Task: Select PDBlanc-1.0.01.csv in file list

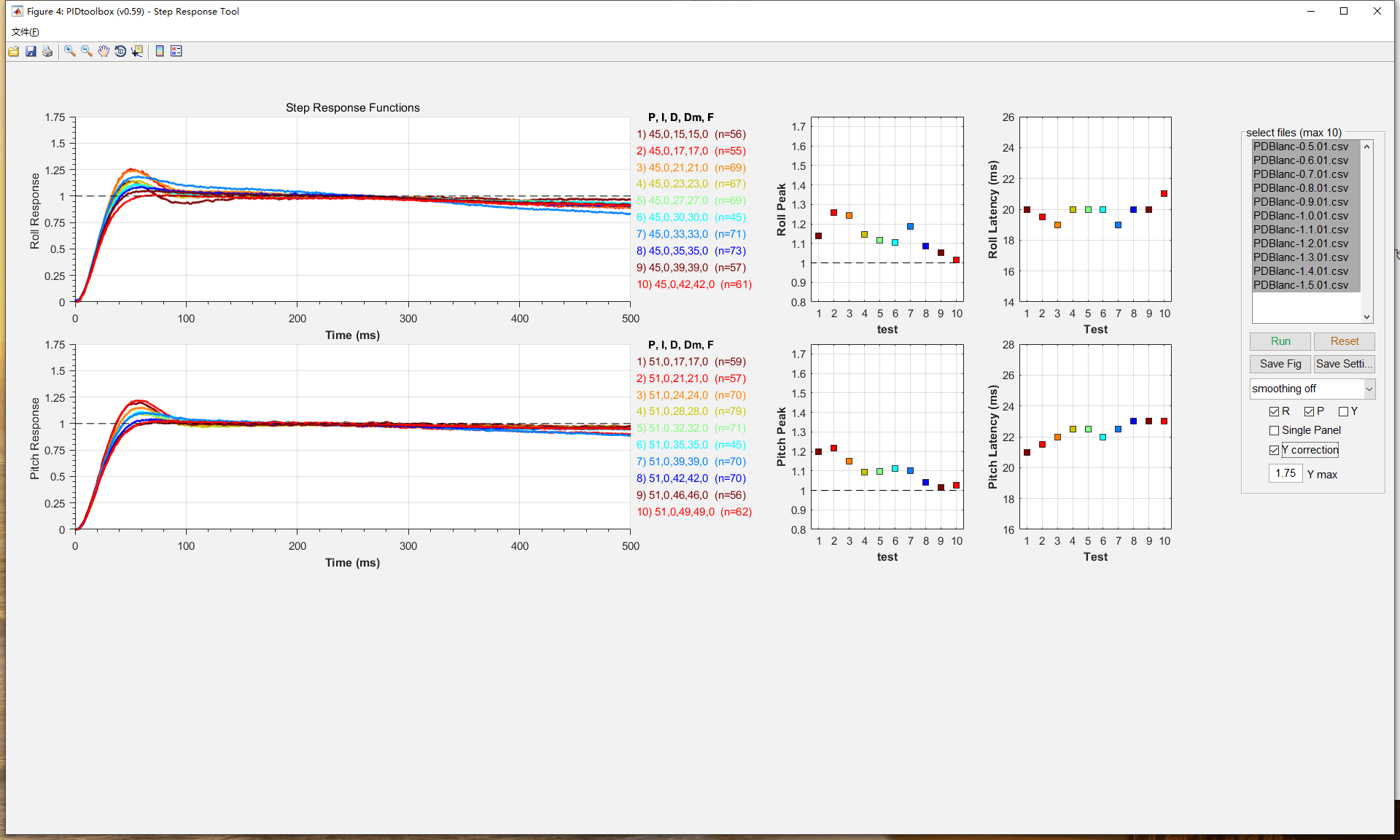Action: [1306, 216]
